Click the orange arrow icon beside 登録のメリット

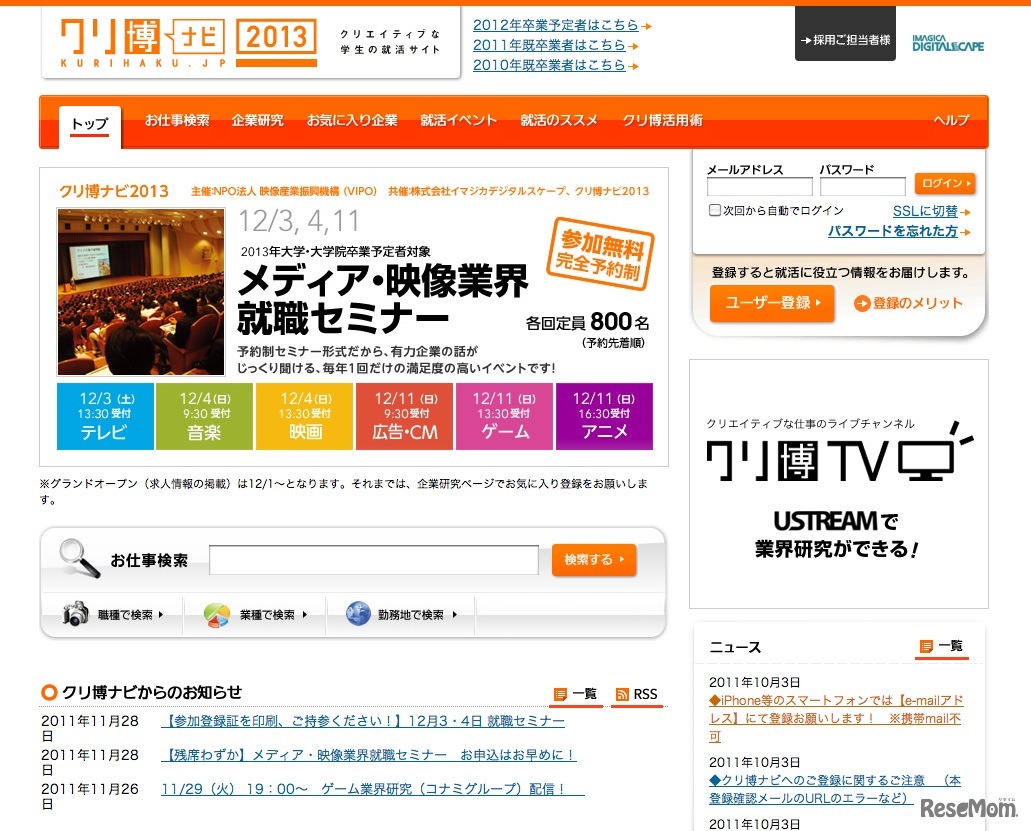pyautogui.click(x=861, y=303)
